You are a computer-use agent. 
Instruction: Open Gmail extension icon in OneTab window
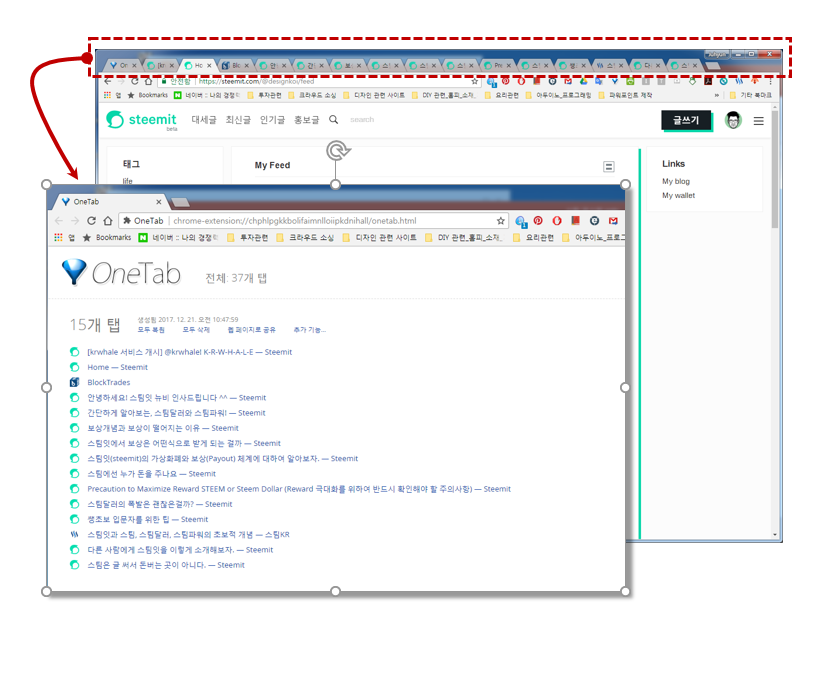point(613,221)
